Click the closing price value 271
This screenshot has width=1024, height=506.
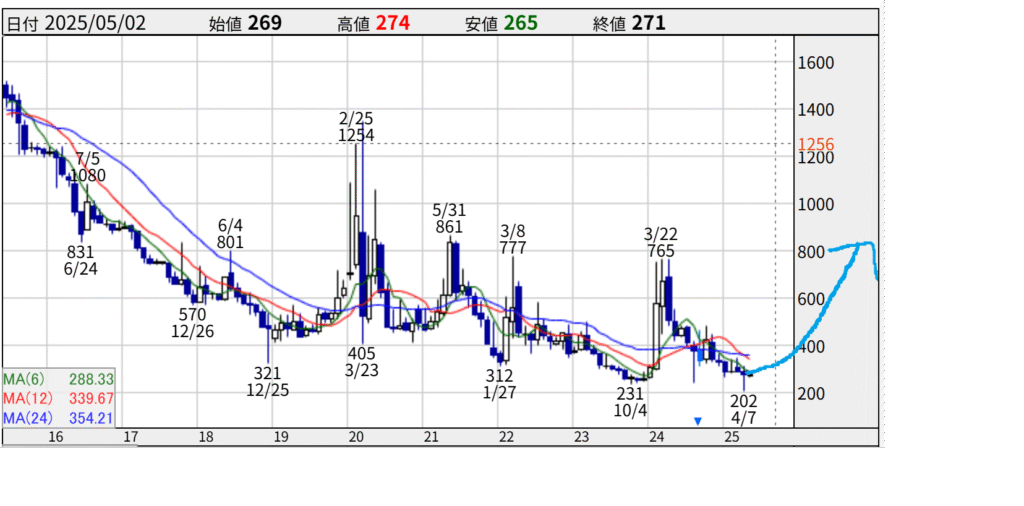648,24
